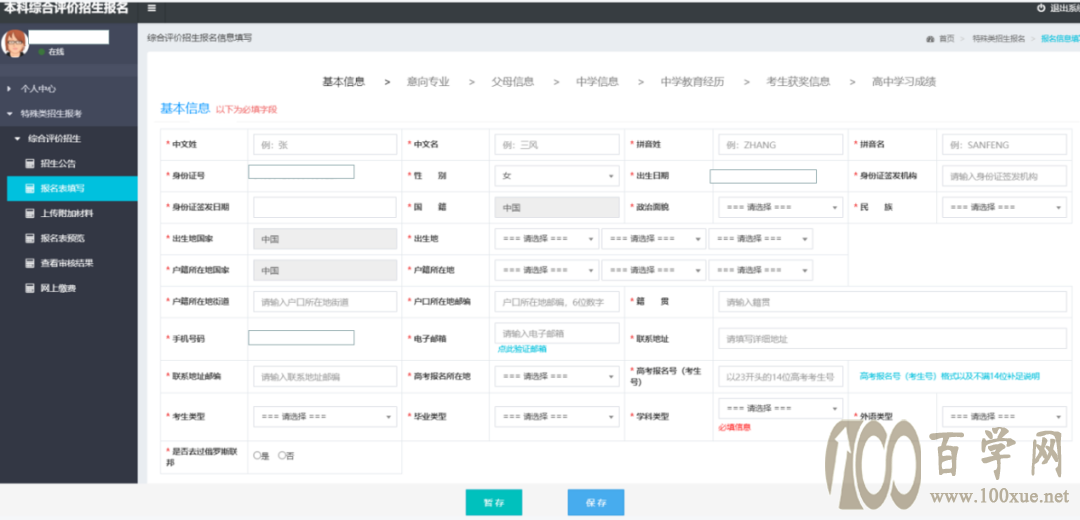The height and width of the screenshot is (520, 1080).
Task: Focus the 户口所在地邮编 input field
Action: click(x=557, y=302)
